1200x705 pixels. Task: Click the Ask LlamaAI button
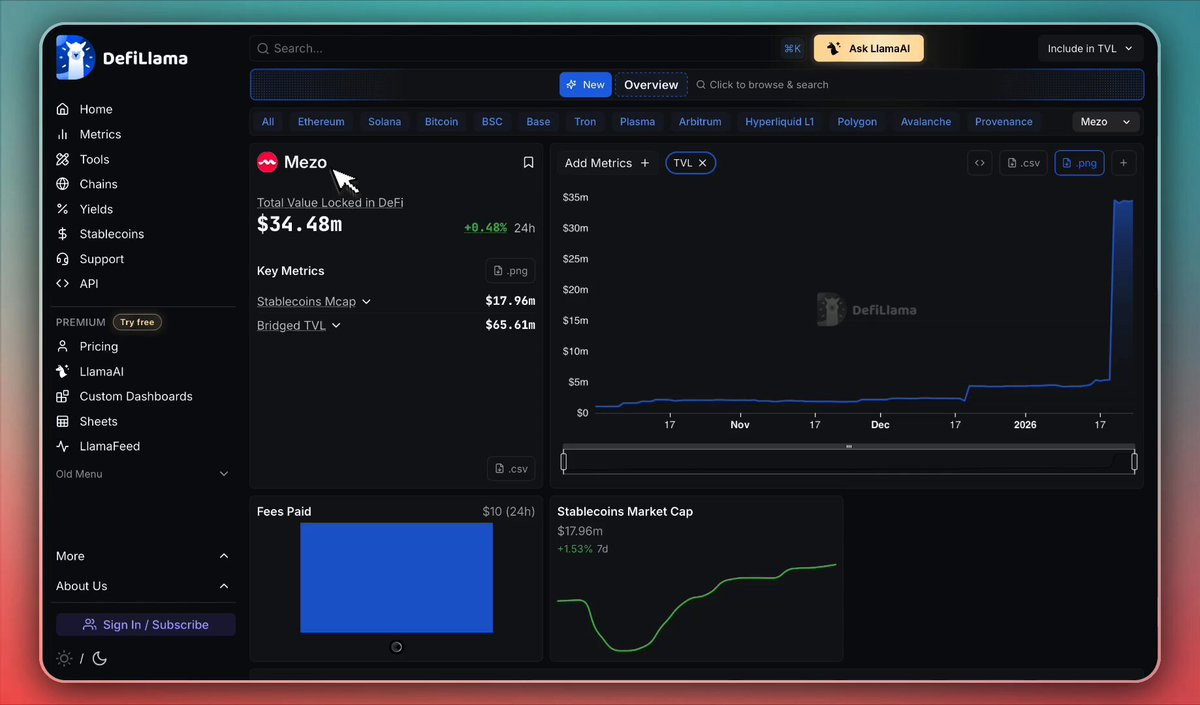[x=869, y=48]
